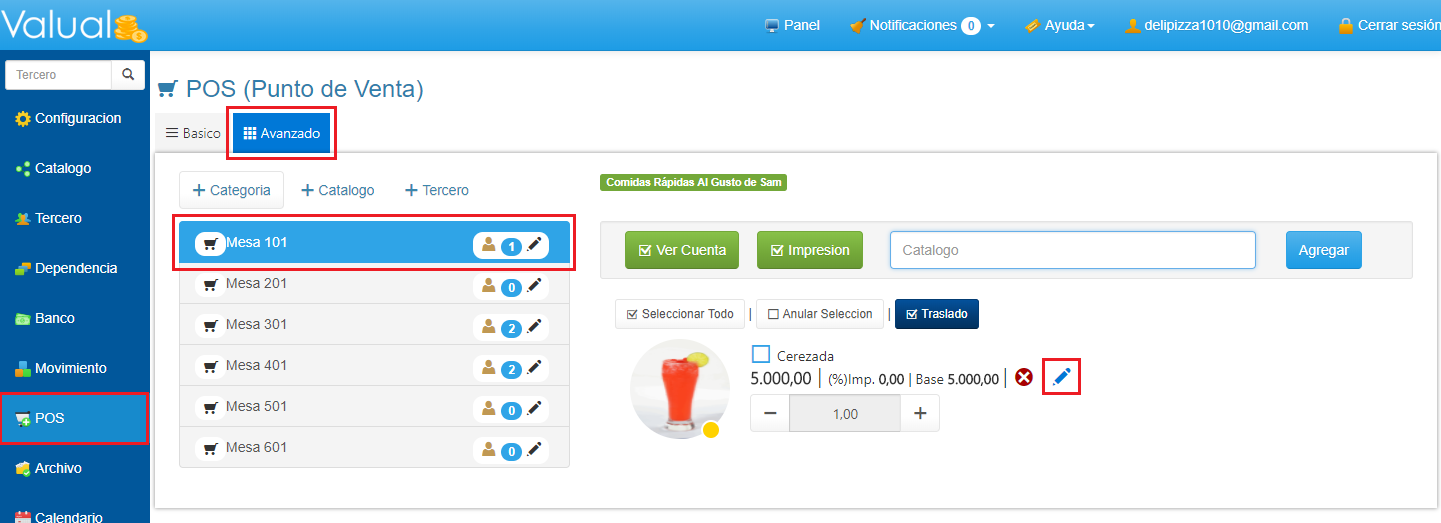
Task: Expand the Ayuda dropdown menu
Action: tap(1059, 26)
